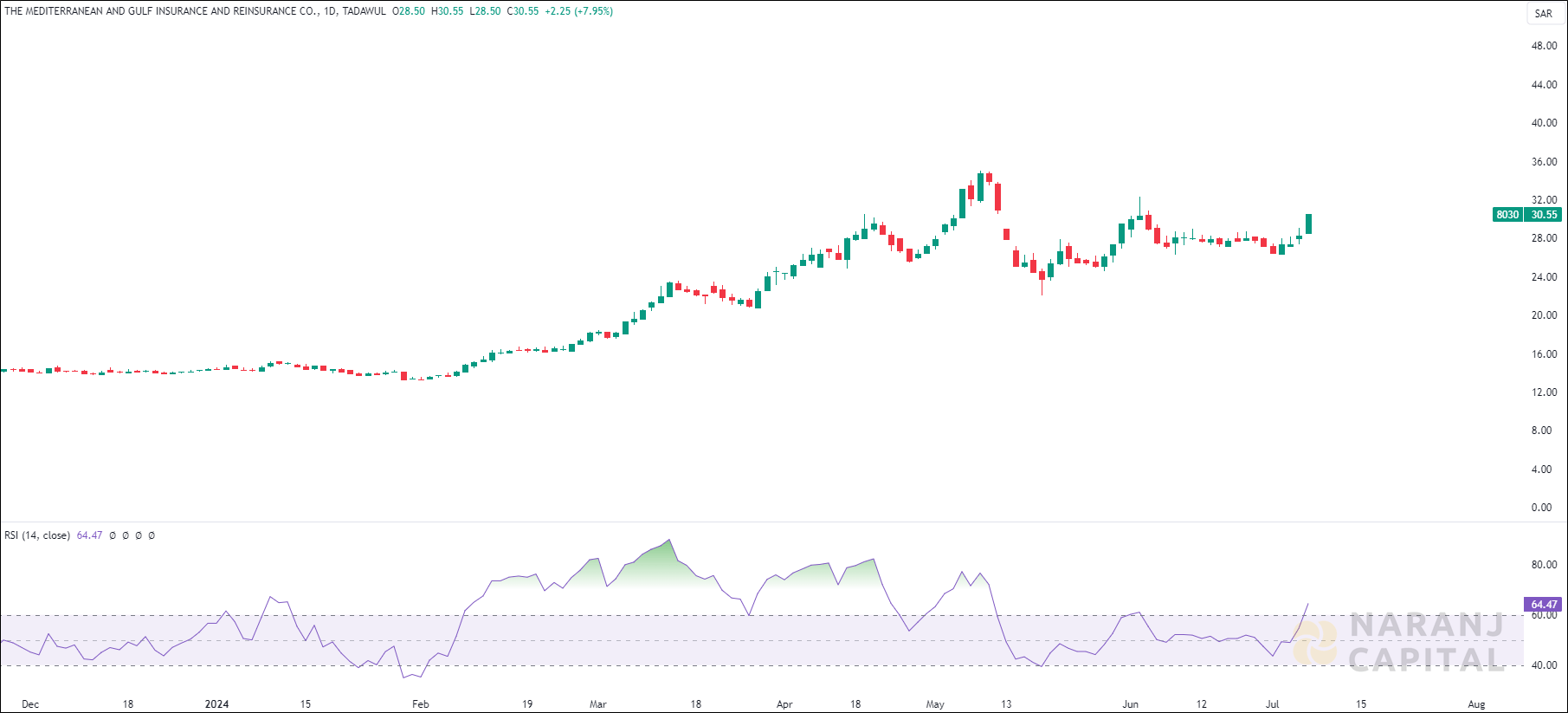Click 36.00 on the price axis

click(x=1544, y=162)
